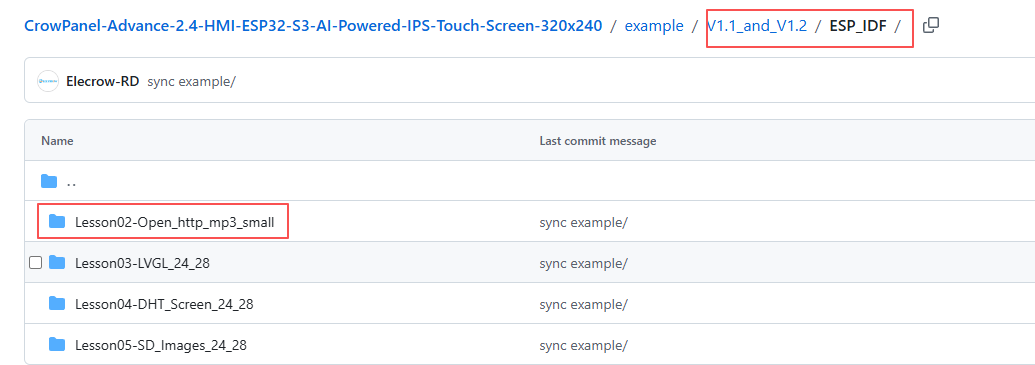Screen dimensions: 1035x365
Task: Open commit message in Lesson05 row
Action: point(583,345)
